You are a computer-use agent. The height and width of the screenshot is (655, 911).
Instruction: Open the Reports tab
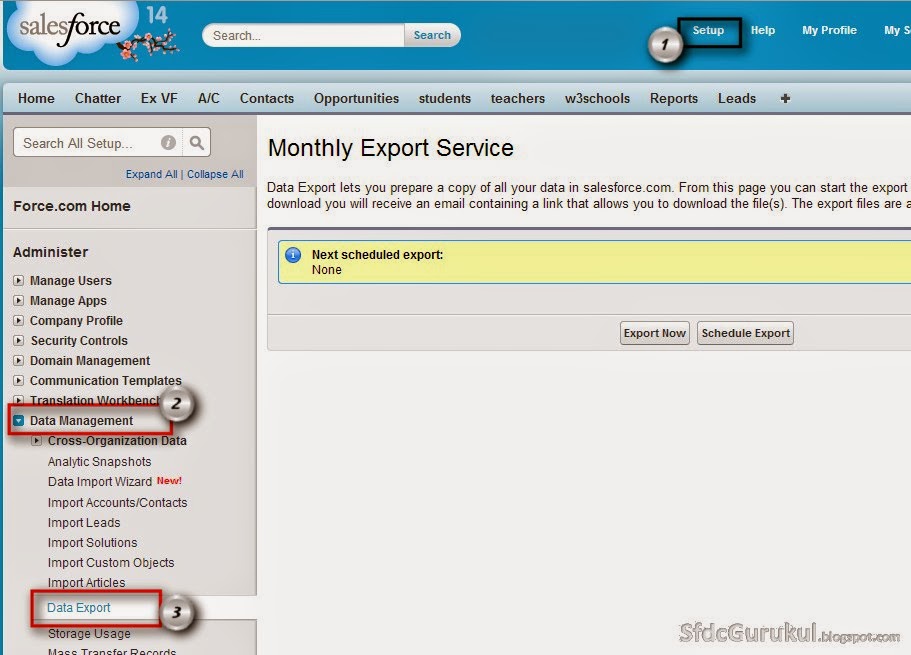(x=674, y=98)
